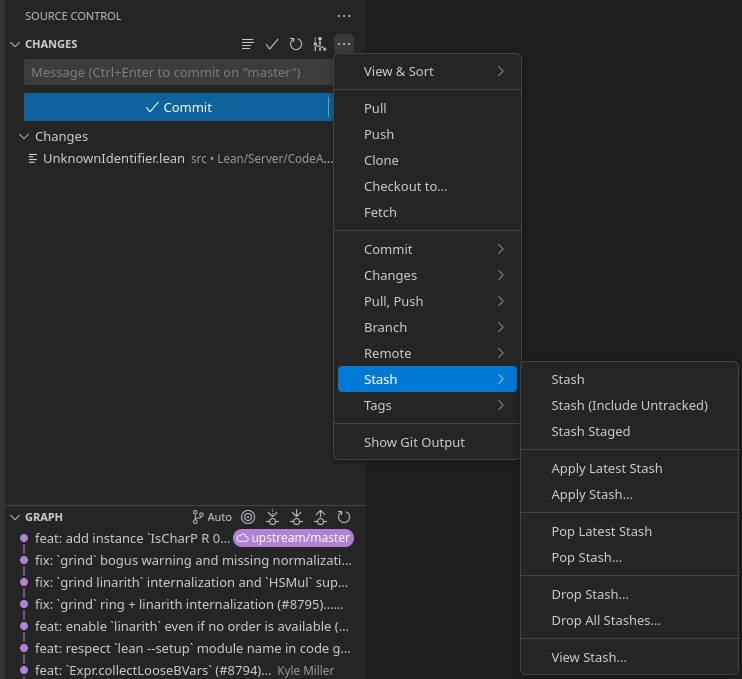Viewport: 742px width, 679px height.
Task: Refresh the Graph section
Action: 344,517
